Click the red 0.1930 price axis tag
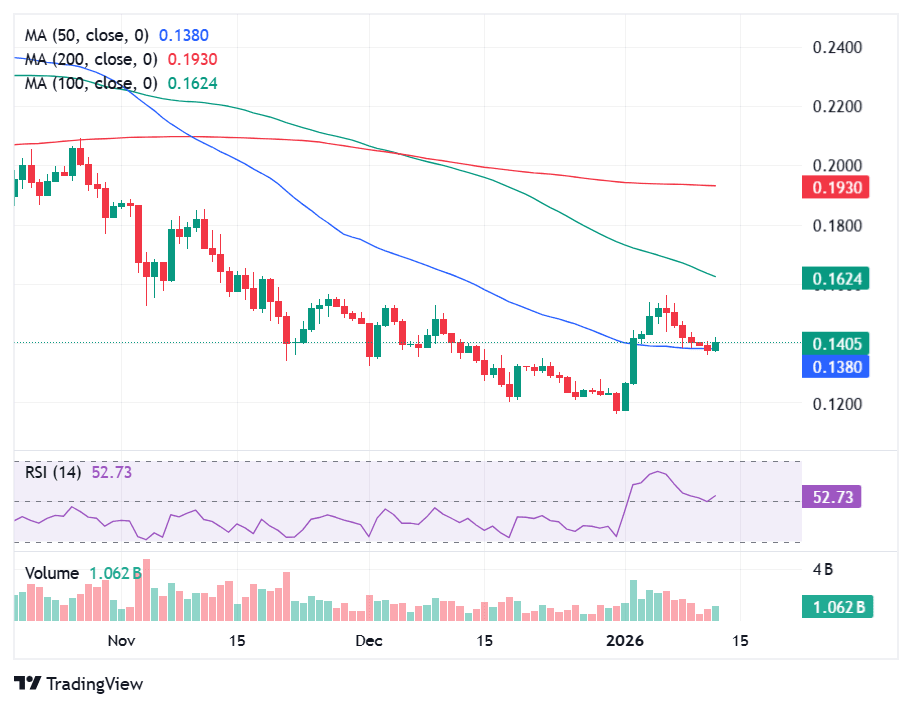Image resolution: width=912 pixels, height=707 pixels. 837,187
